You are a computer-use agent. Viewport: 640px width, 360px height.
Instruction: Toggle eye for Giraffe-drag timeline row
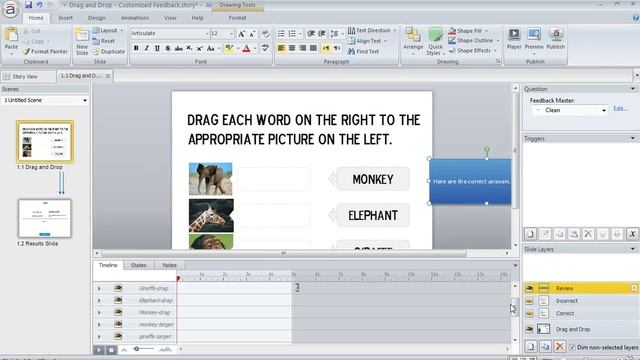pos(118,288)
